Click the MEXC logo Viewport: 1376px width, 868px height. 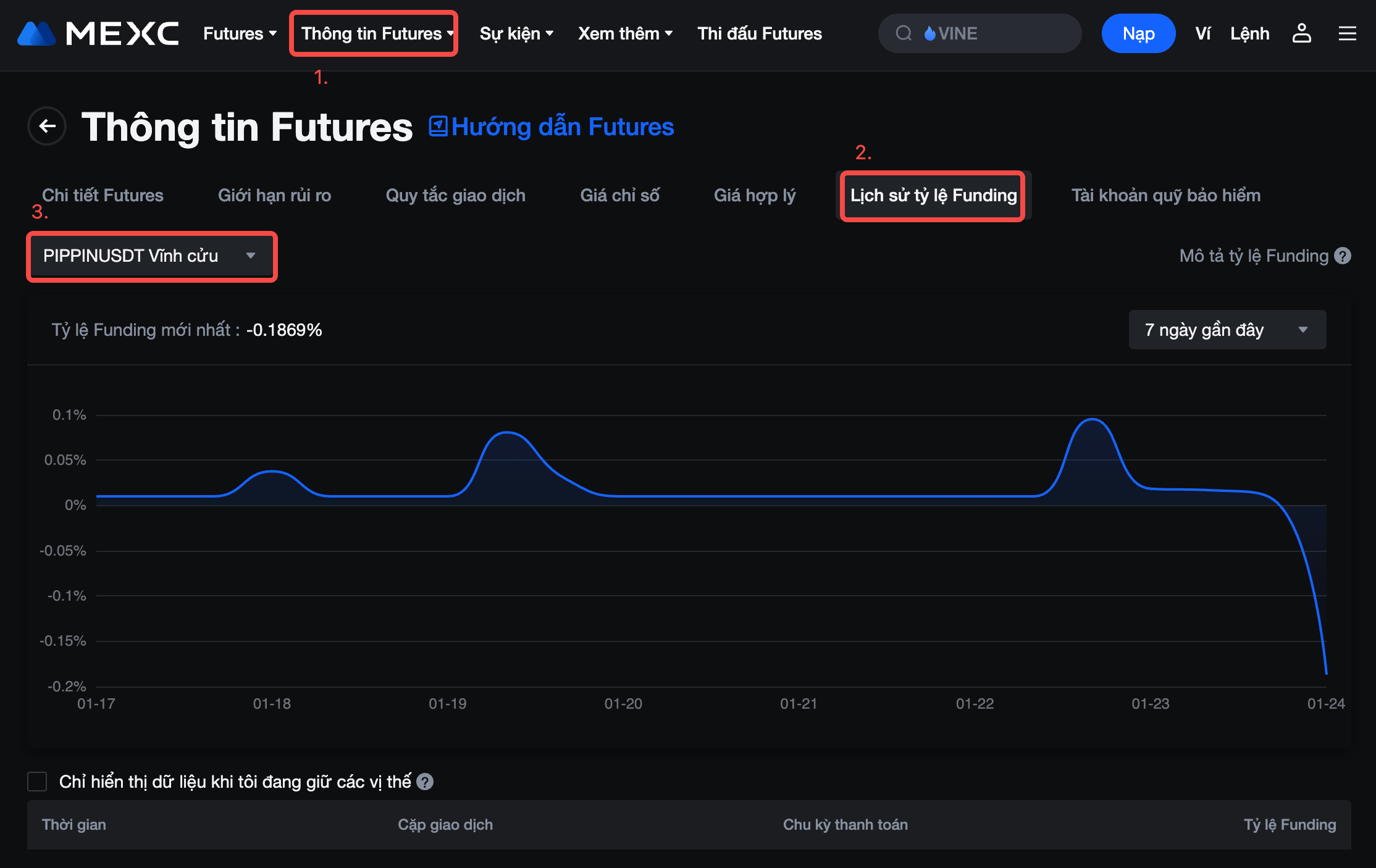(98, 33)
